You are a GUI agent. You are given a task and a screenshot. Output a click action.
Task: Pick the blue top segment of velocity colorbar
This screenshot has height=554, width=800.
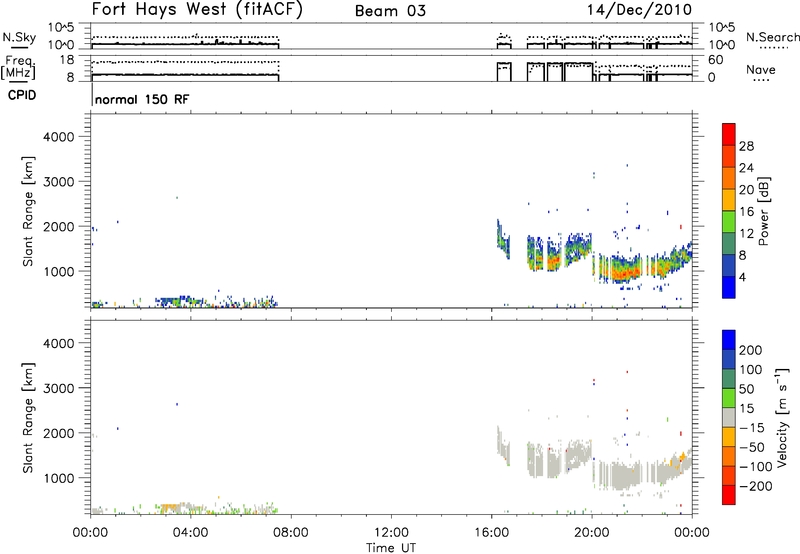coord(729,340)
